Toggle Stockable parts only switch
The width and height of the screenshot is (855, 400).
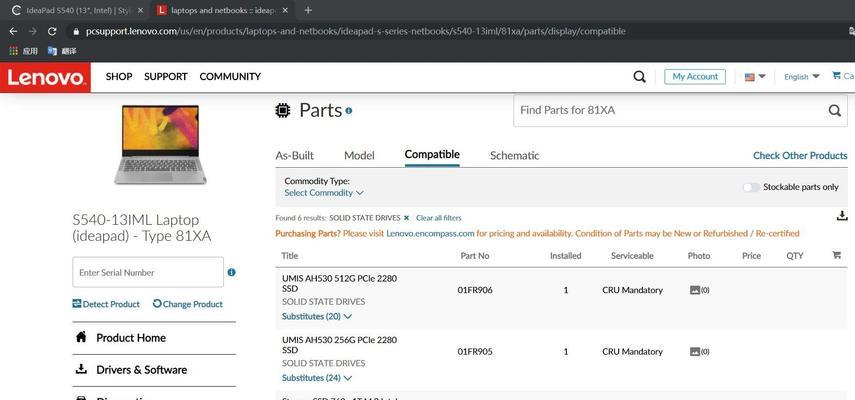pos(751,187)
